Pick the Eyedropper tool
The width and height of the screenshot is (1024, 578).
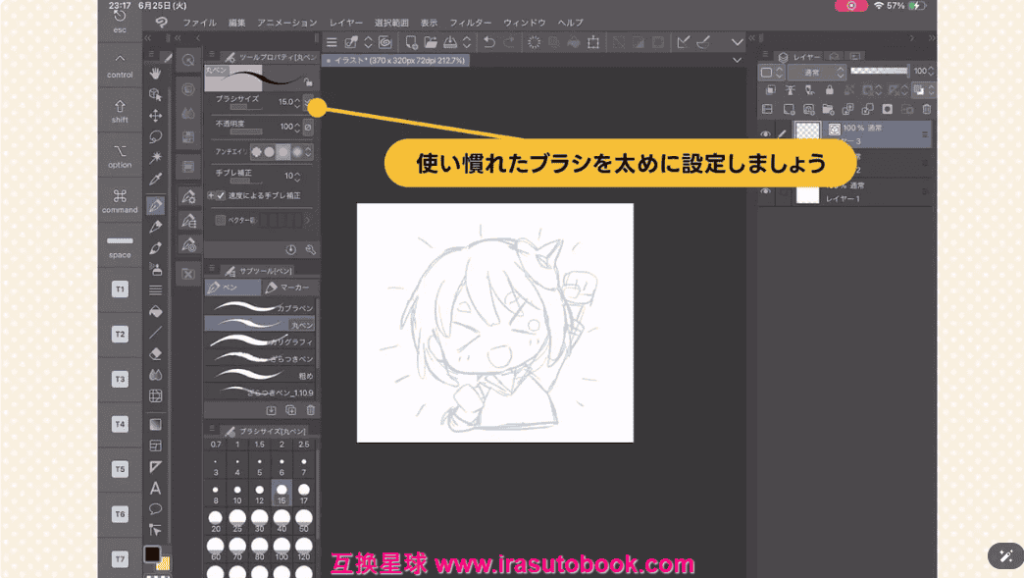pos(155,180)
